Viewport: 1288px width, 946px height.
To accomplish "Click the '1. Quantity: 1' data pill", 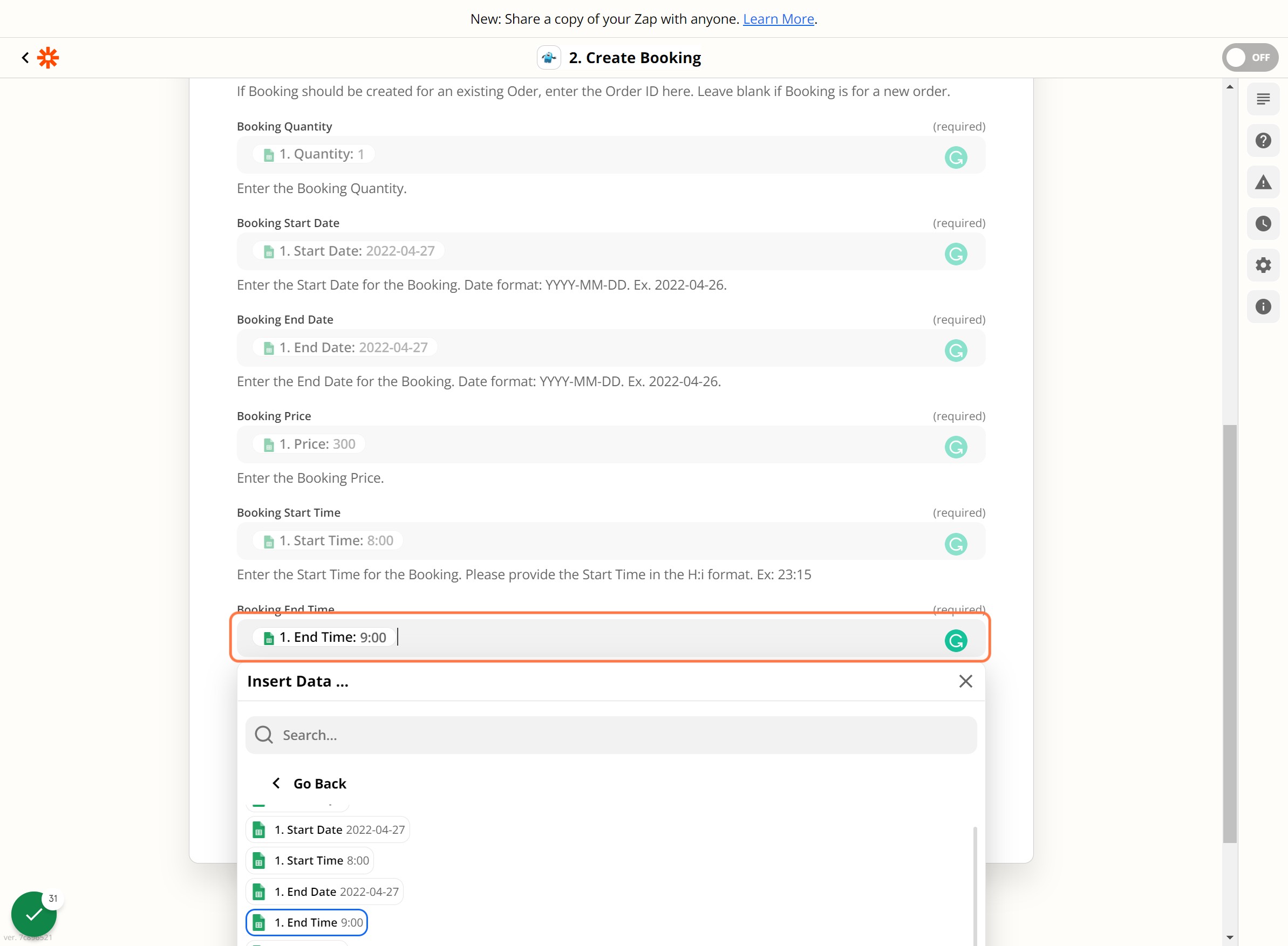I will (x=314, y=155).
